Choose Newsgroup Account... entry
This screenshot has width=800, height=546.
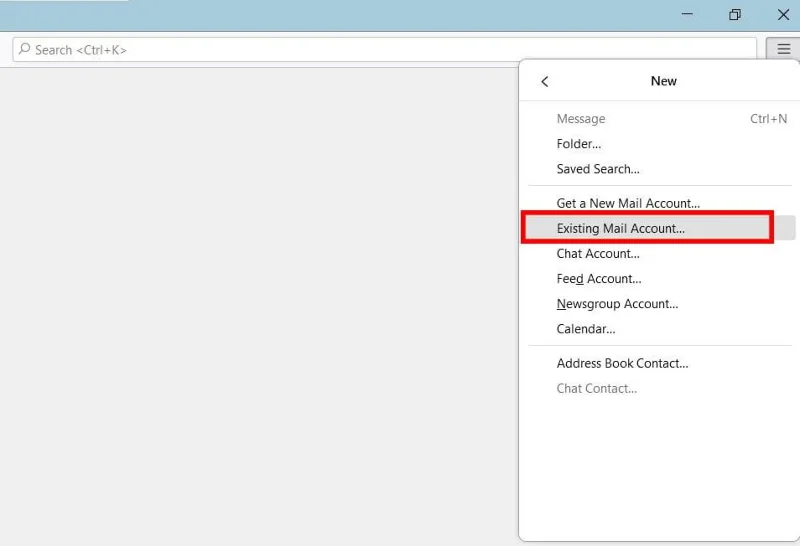pyautogui.click(x=660, y=304)
